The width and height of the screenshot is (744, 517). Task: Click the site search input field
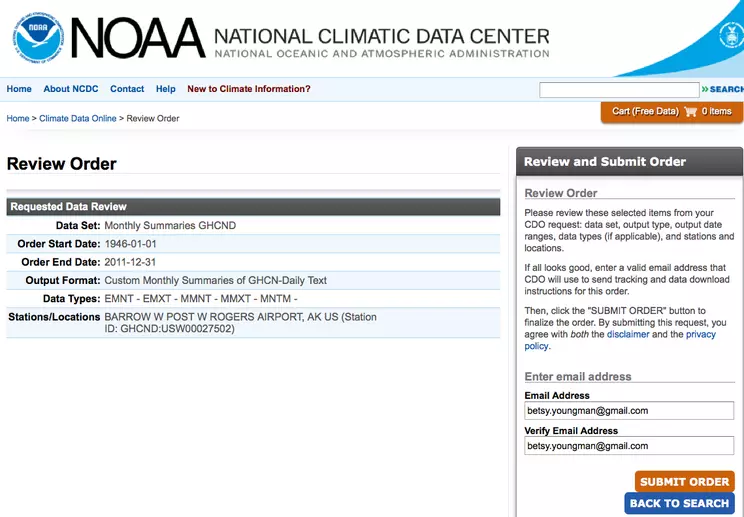(619, 90)
